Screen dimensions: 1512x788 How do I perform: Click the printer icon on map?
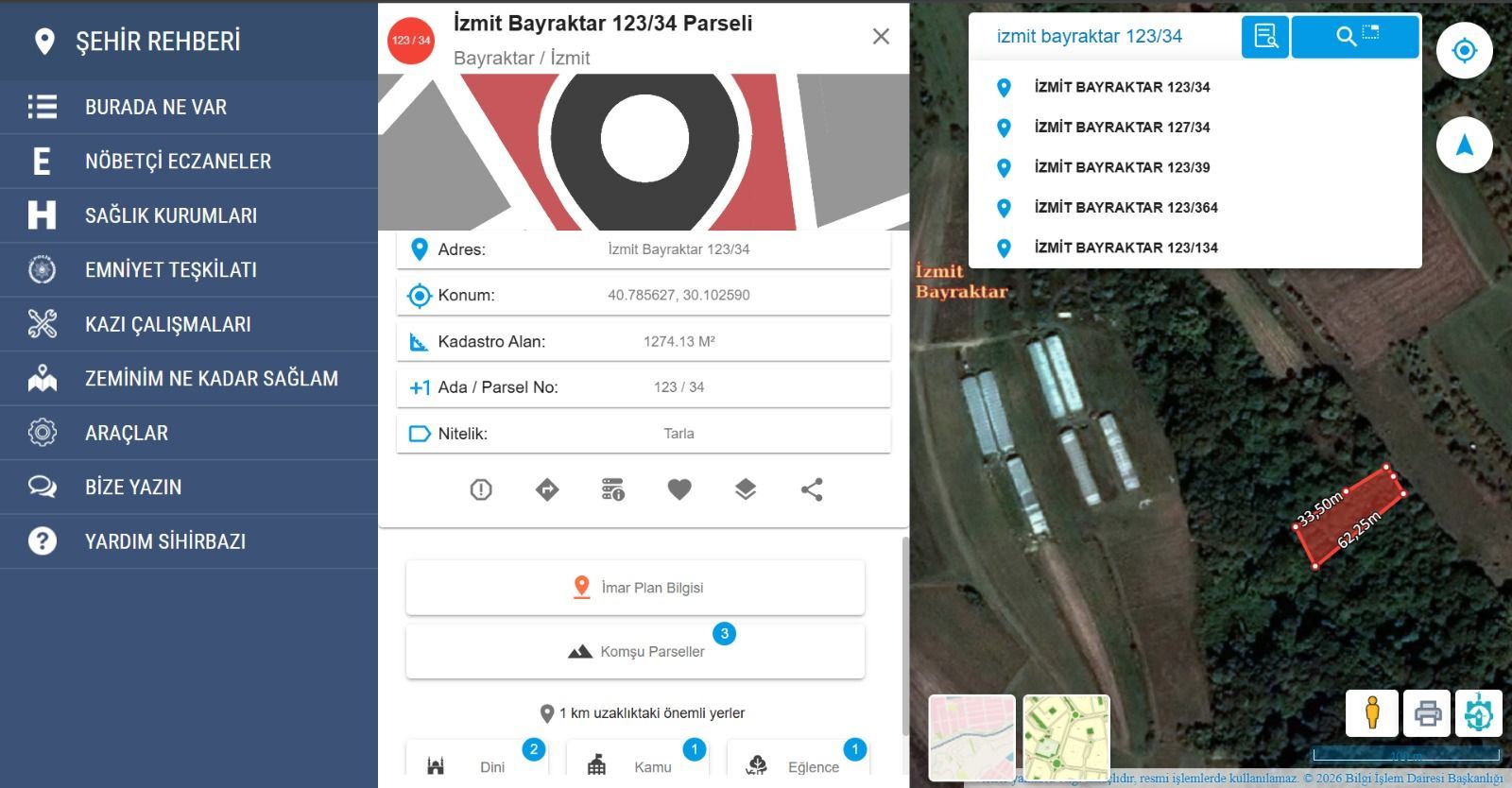1427,712
